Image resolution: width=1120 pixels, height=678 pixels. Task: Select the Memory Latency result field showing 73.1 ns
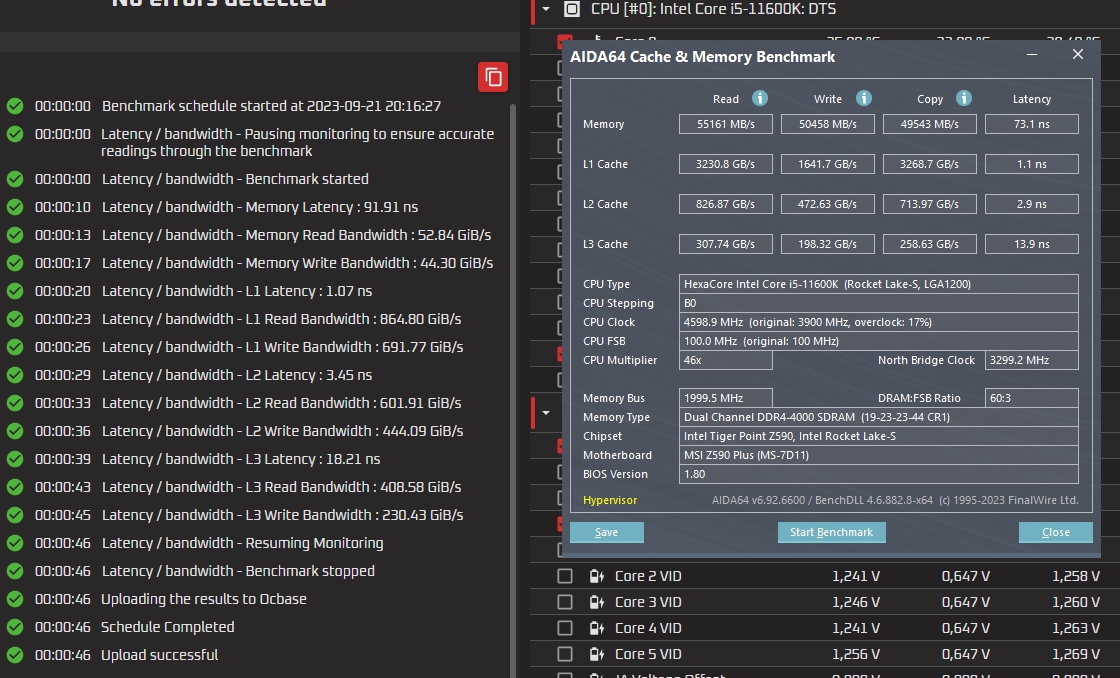point(1031,123)
